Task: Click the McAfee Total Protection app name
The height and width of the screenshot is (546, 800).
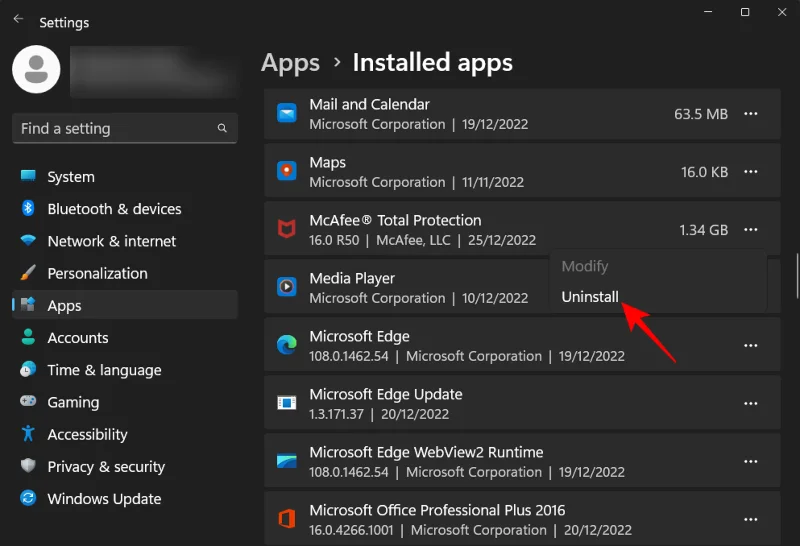Action: tap(395, 220)
